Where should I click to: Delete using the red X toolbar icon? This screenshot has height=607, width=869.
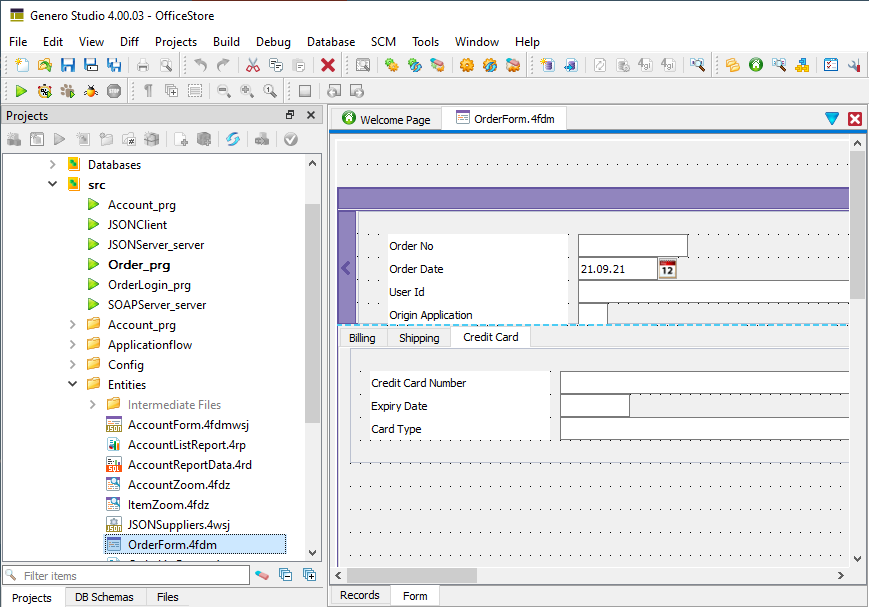coord(326,64)
